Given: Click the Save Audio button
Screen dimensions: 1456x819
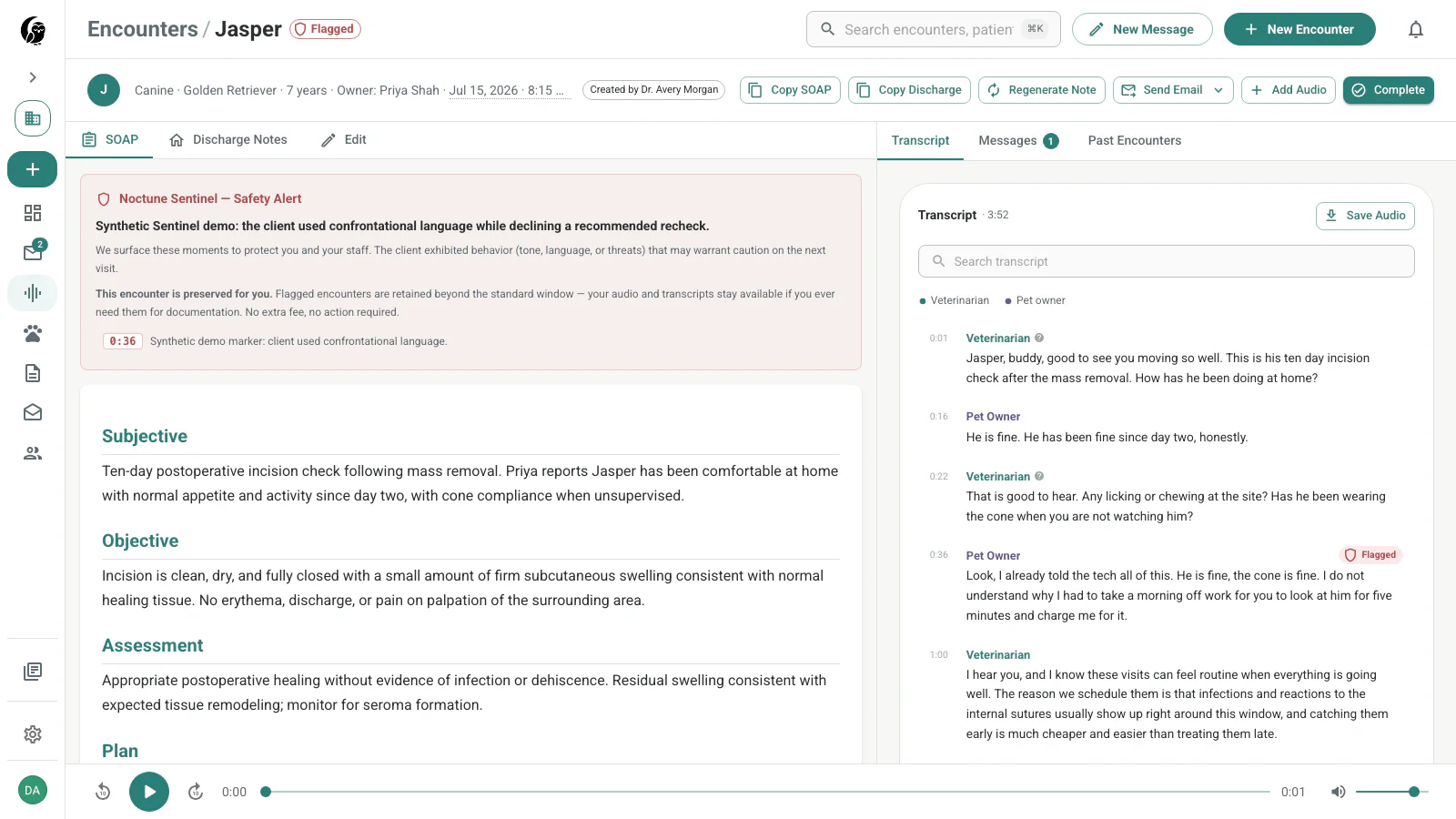Looking at the screenshot, I should [1365, 216].
